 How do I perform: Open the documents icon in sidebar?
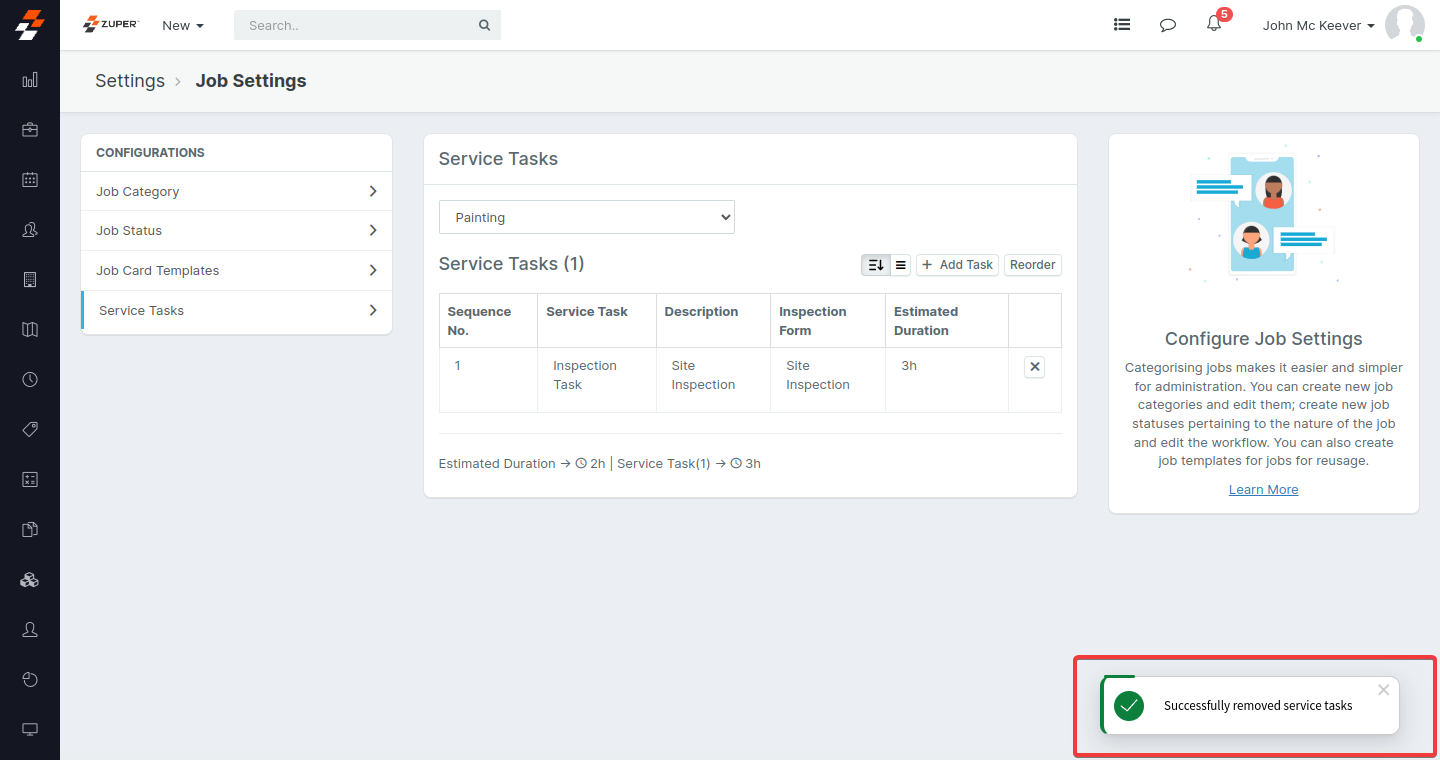click(30, 529)
